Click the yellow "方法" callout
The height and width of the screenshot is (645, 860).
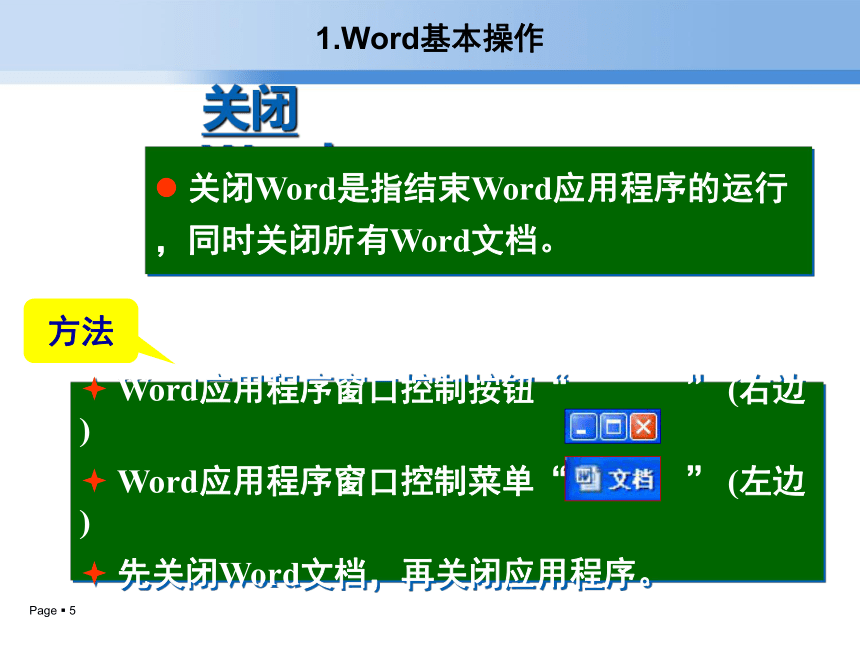click(81, 331)
